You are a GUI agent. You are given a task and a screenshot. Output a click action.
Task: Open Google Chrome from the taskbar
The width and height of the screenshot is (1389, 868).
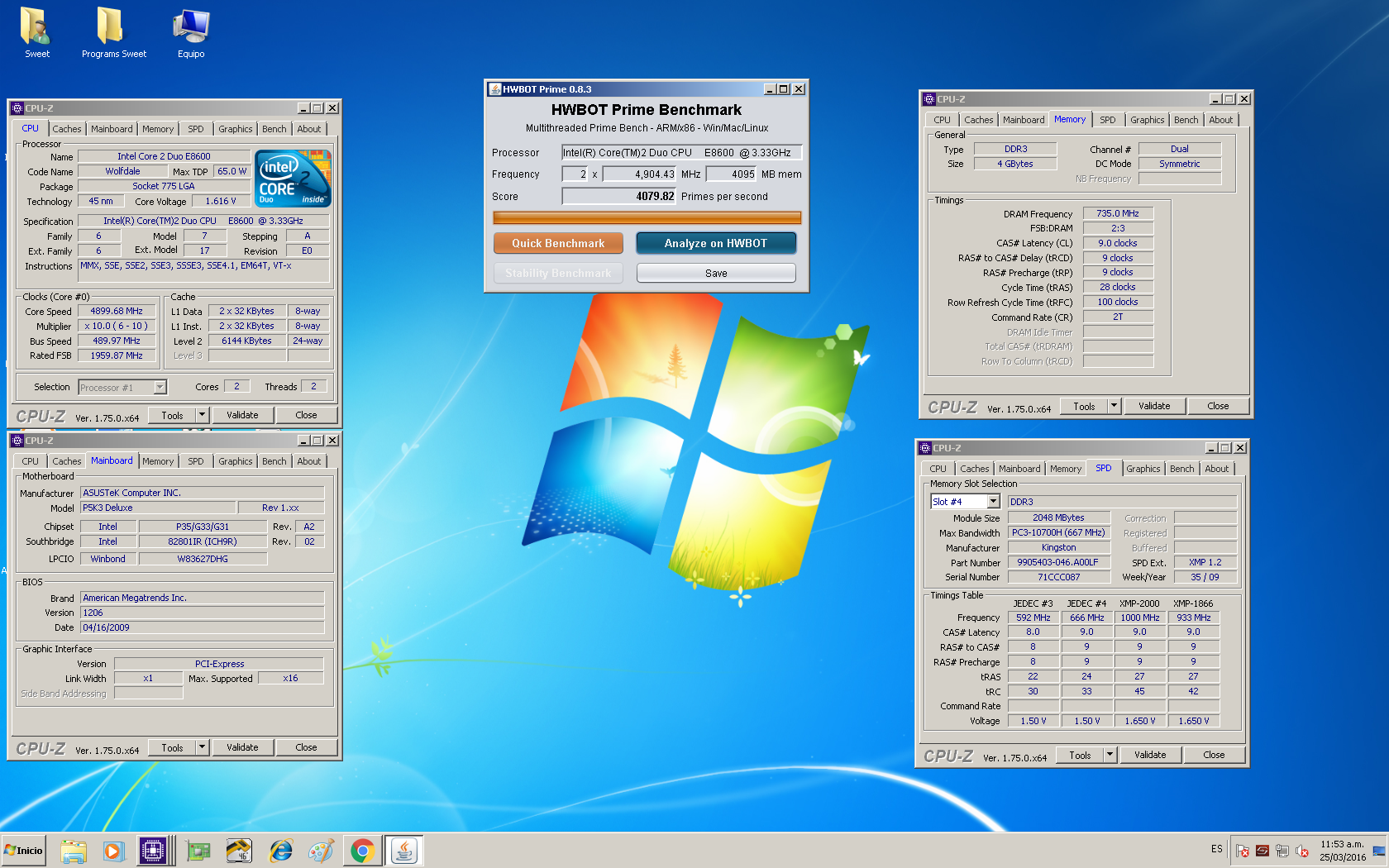362,851
